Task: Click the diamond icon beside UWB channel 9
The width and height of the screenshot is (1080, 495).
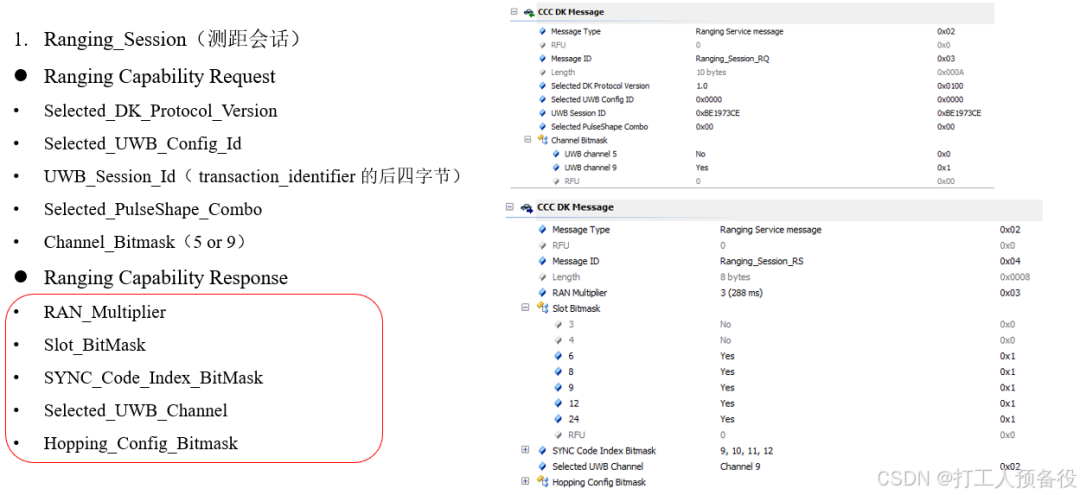Action: pyautogui.click(x=557, y=167)
